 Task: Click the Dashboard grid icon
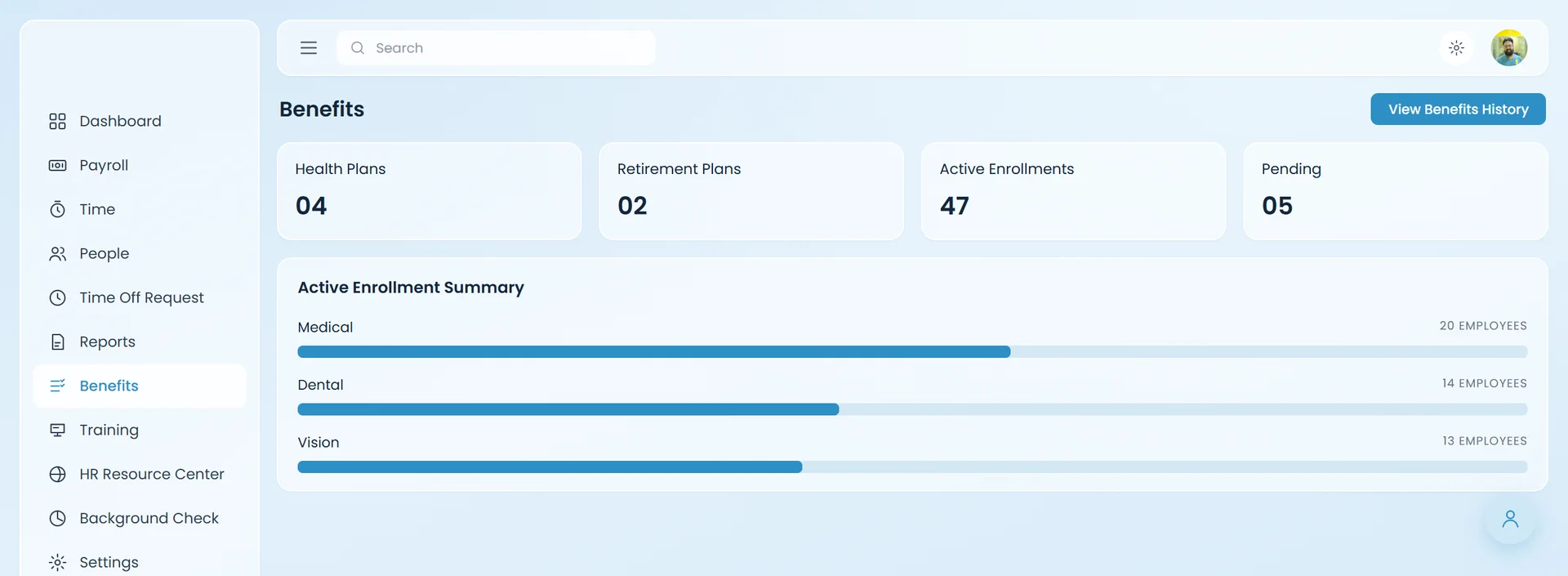coord(57,122)
